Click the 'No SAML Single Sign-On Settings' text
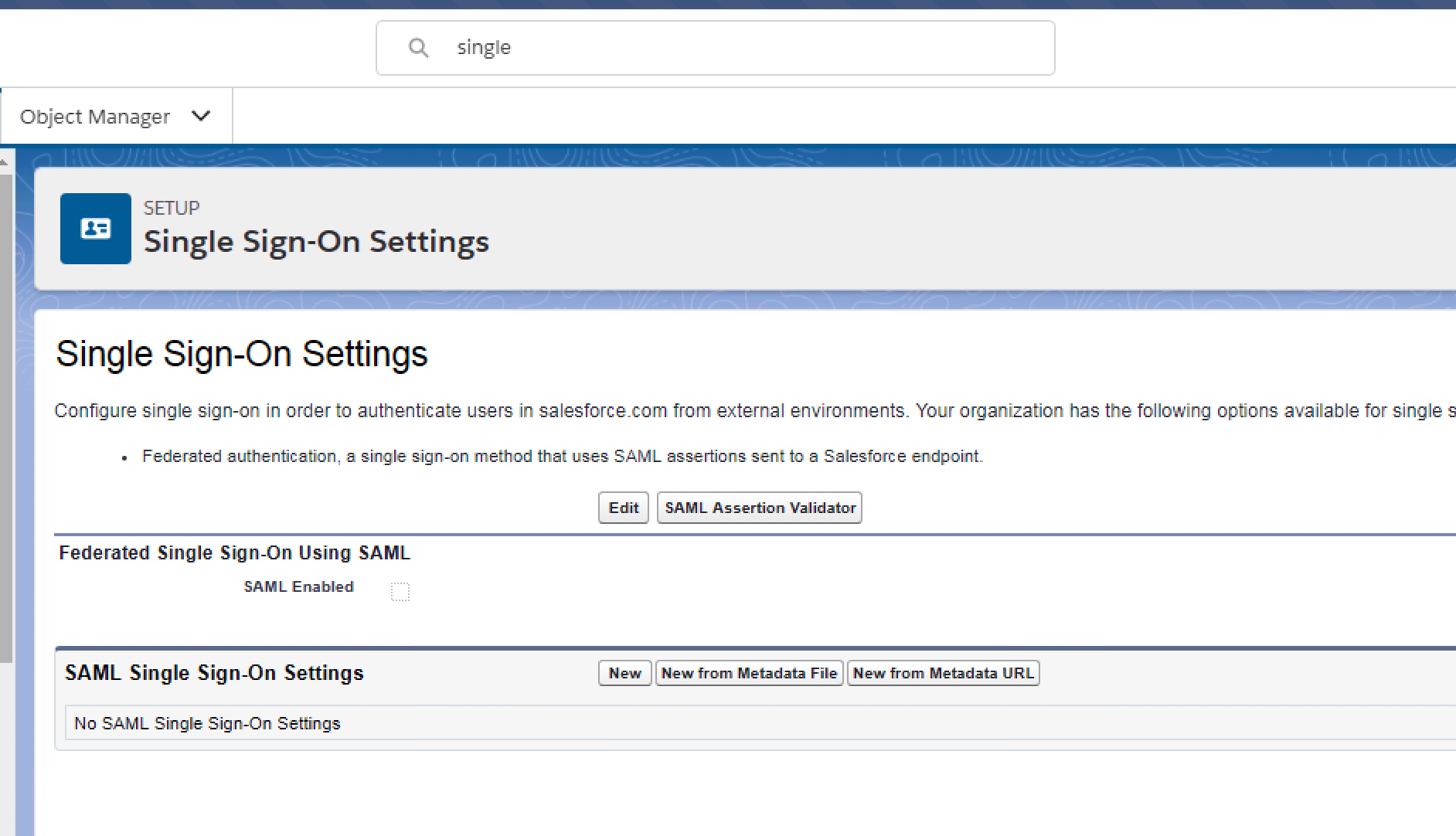Viewport: 1456px width, 836px height. (207, 723)
